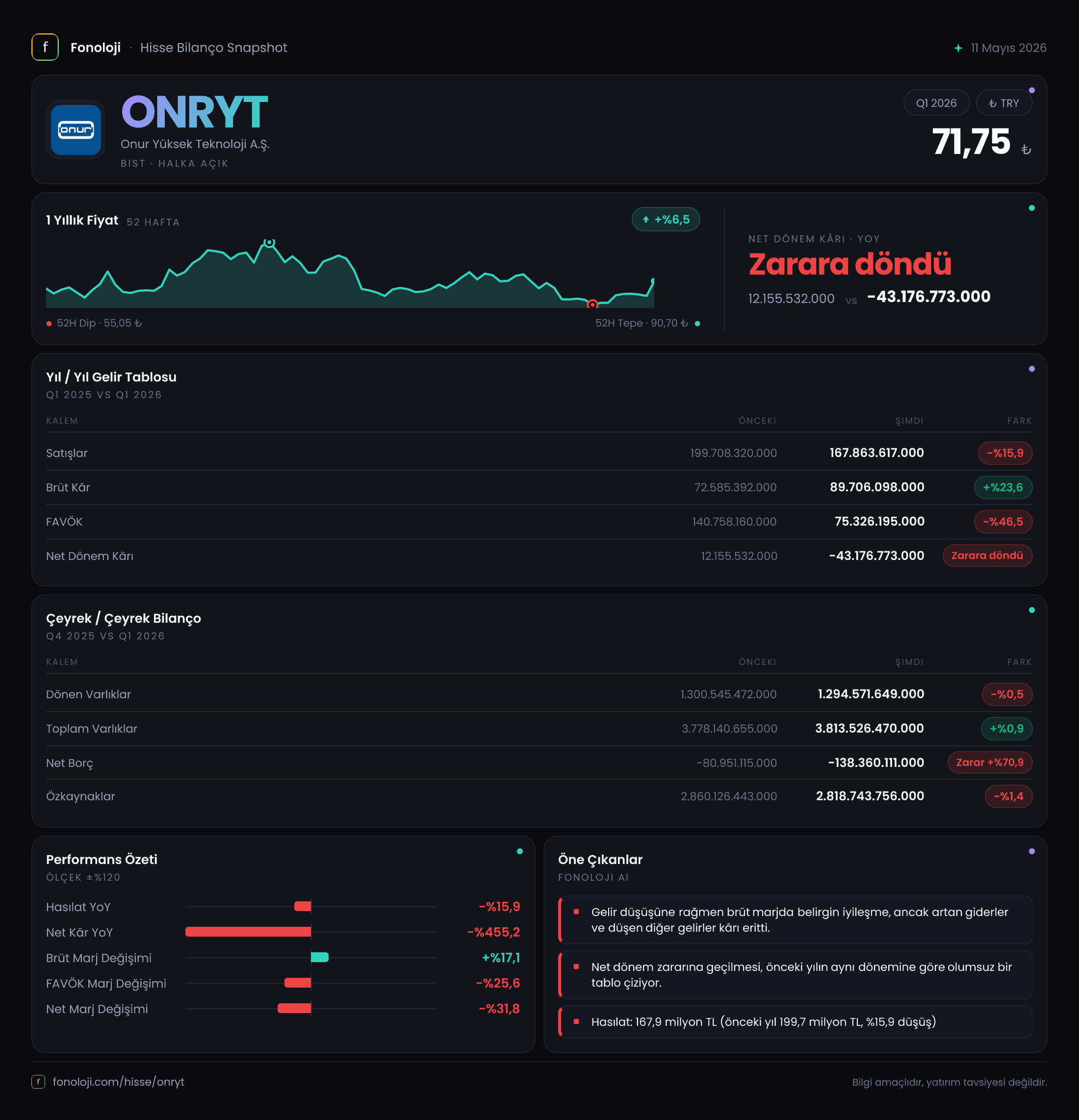Viewport: 1079px width, 1120px height.
Task: Click the Brüt Kâr +%23,6 badge
Action: pos(1003,487)
